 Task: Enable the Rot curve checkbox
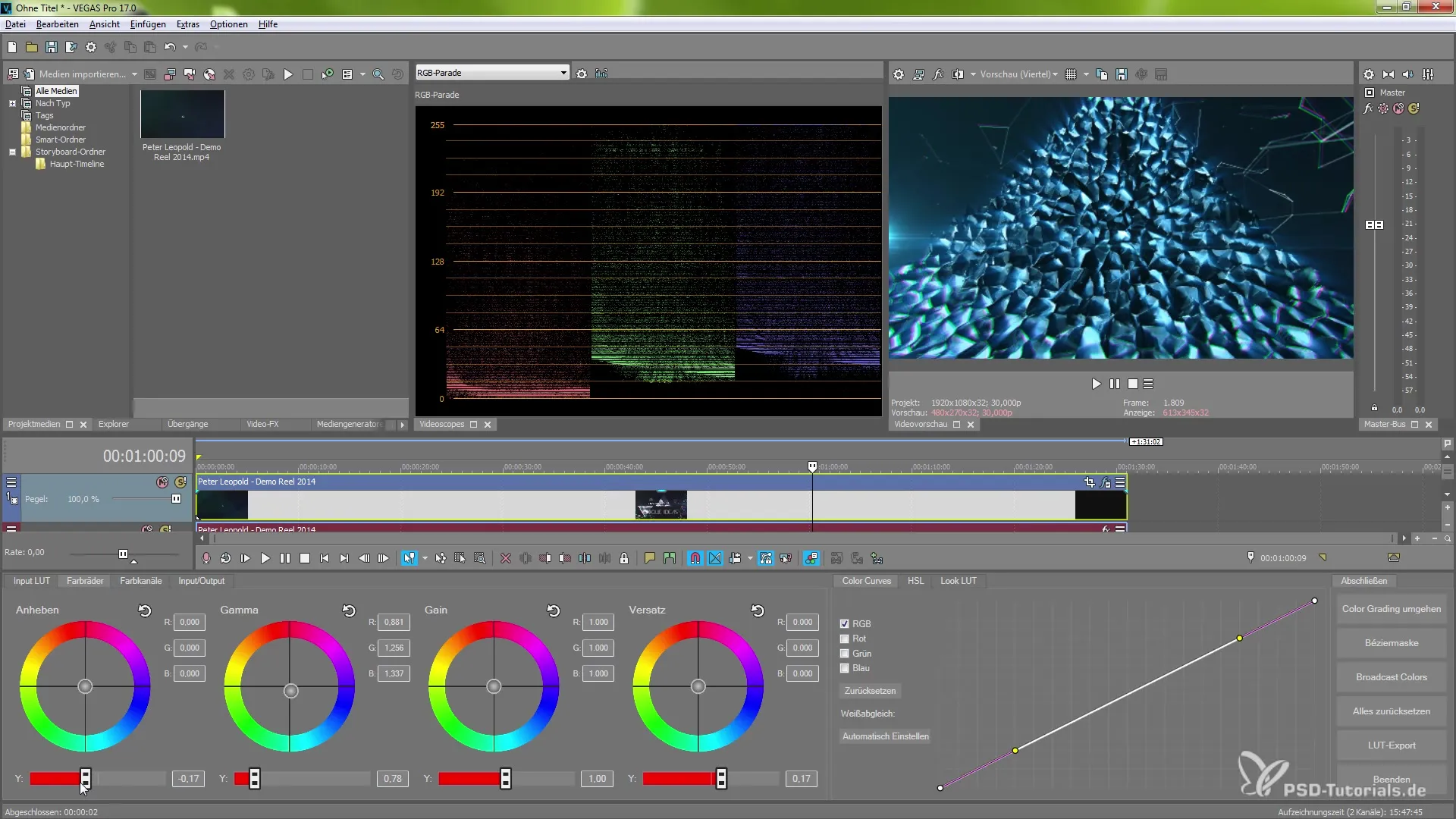[x=845, y=639]
